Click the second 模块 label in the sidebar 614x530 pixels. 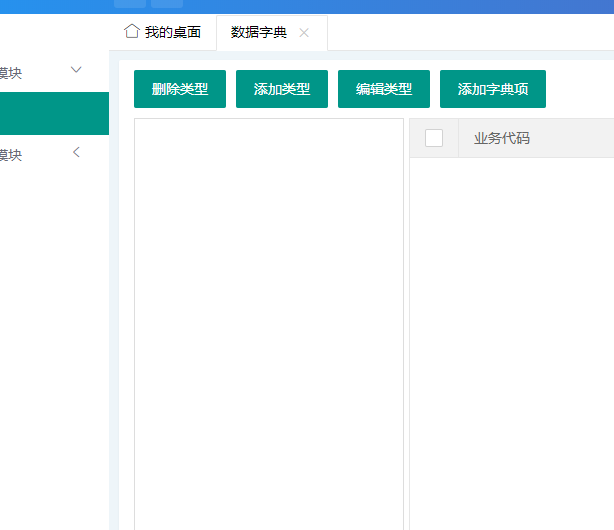click(10, 155)
